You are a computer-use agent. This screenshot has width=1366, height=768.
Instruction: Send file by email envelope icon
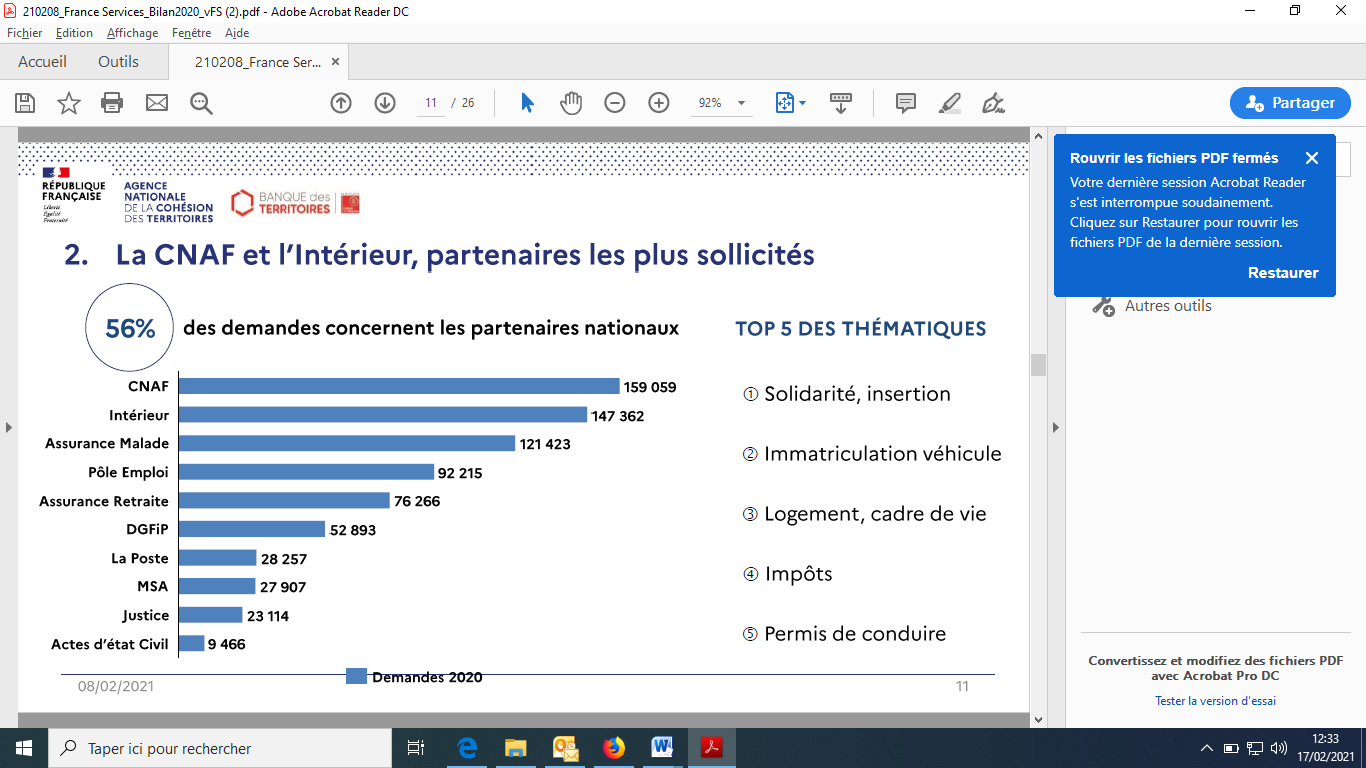coord(157,103)
